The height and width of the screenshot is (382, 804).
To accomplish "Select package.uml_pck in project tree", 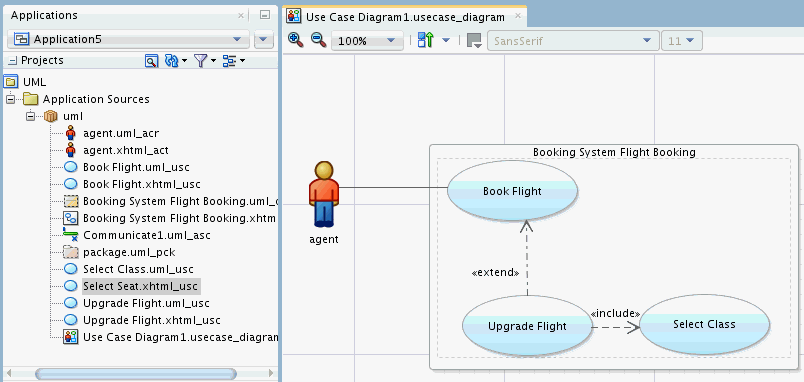I will pyautogui.click(x=129, y=252).
